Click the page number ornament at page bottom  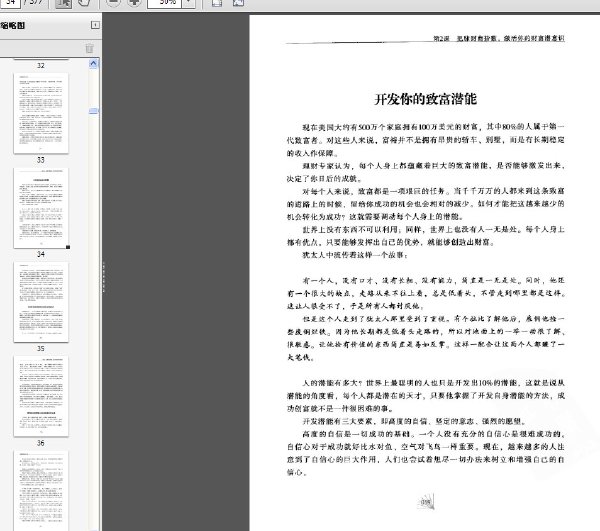(x=426, y=502)
